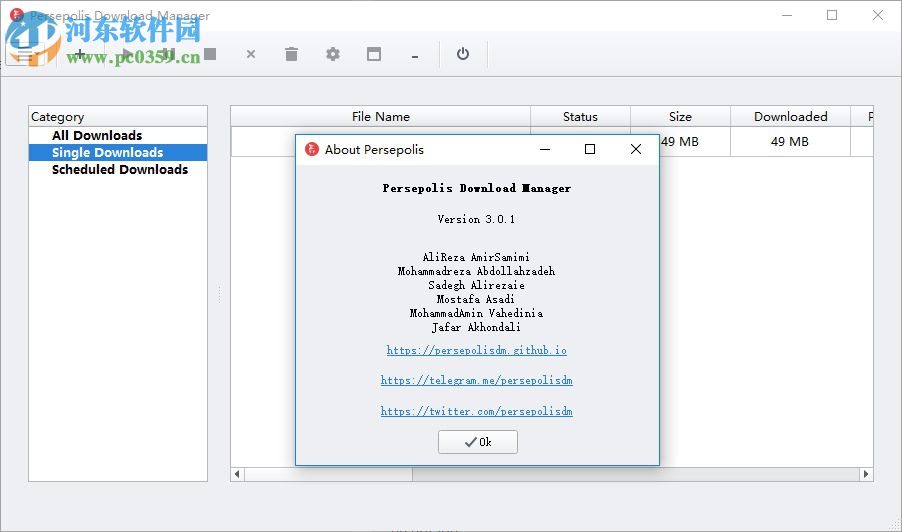Minimize the main Persepolis window
The height and width of the screenshot is (532, 902).
pos(787,15)
